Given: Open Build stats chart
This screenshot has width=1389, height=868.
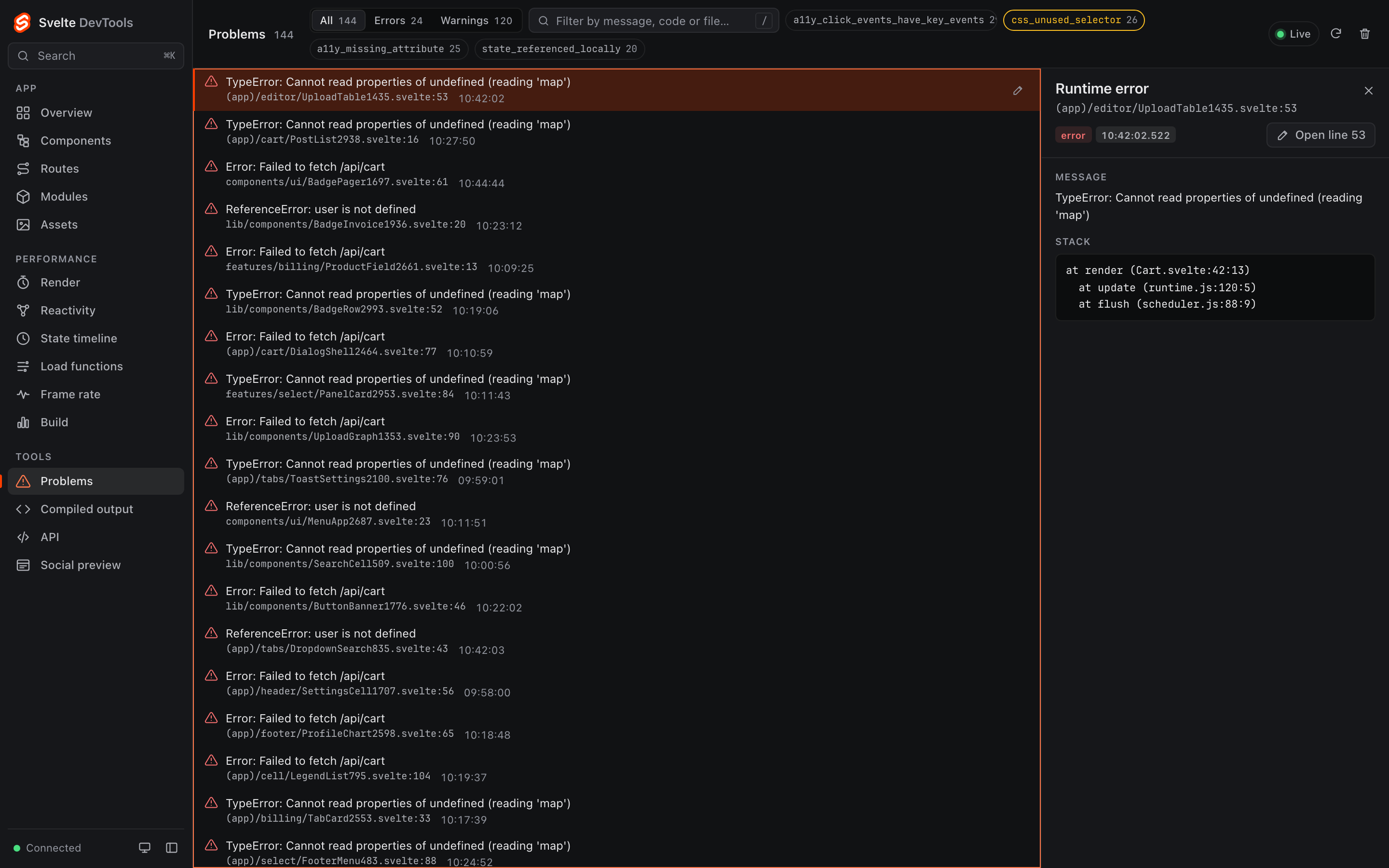Looking at the screenshot, I should 96,422.
